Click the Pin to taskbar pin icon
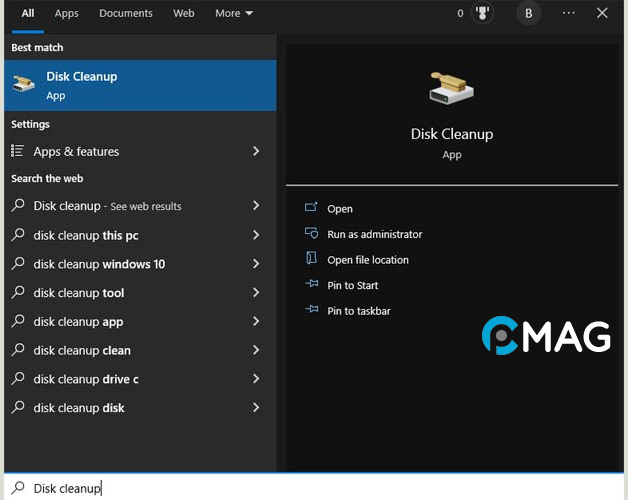Viewport: 628px width, 500px height. tap(310, 311)
